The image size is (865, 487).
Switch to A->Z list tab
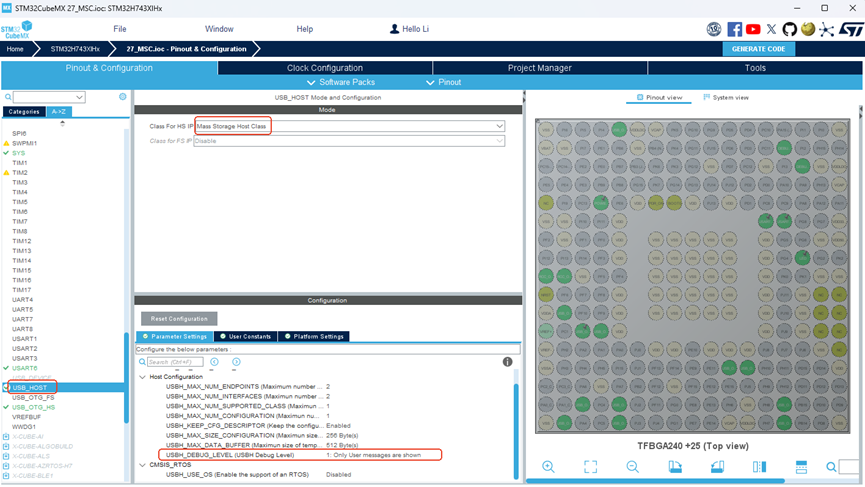click(58, 111)
